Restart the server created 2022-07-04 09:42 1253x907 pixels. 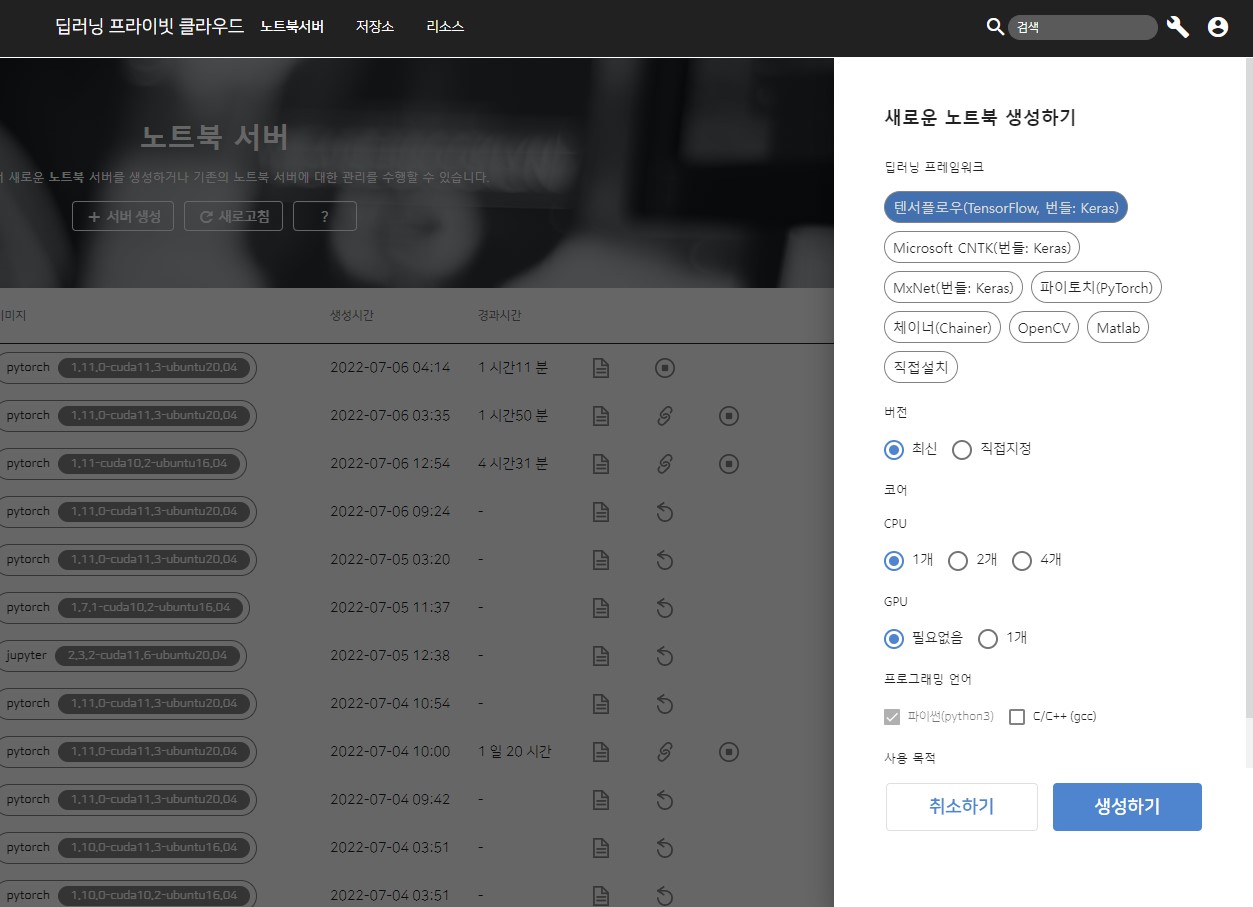665,800
